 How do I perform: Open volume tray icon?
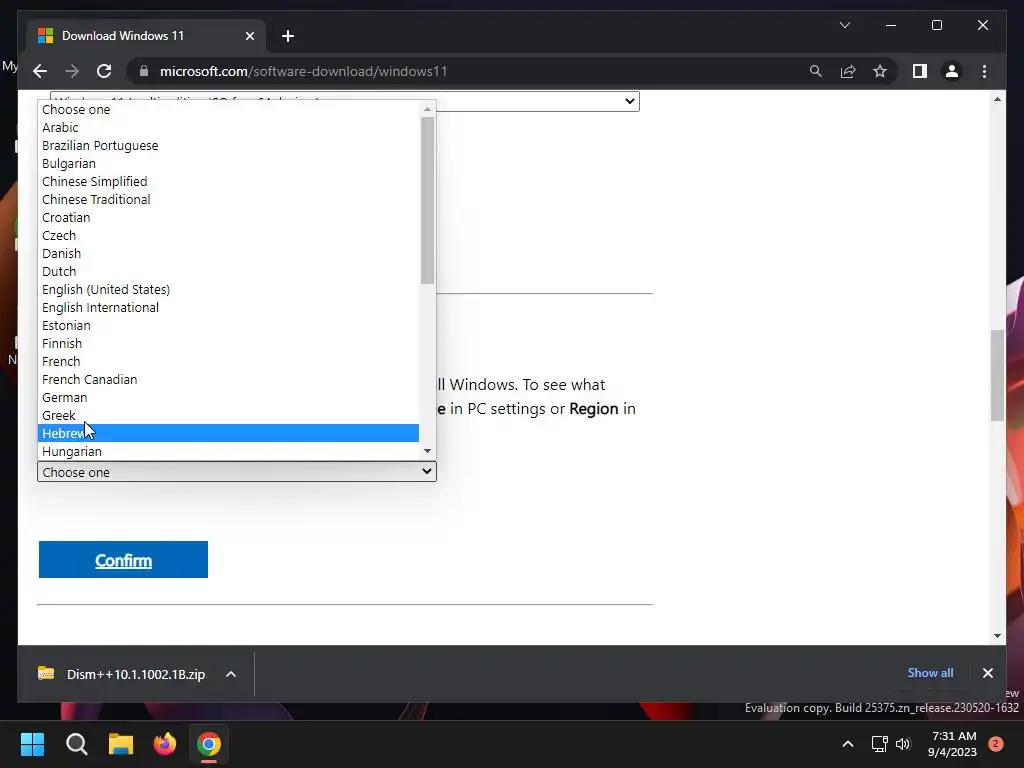903,744
